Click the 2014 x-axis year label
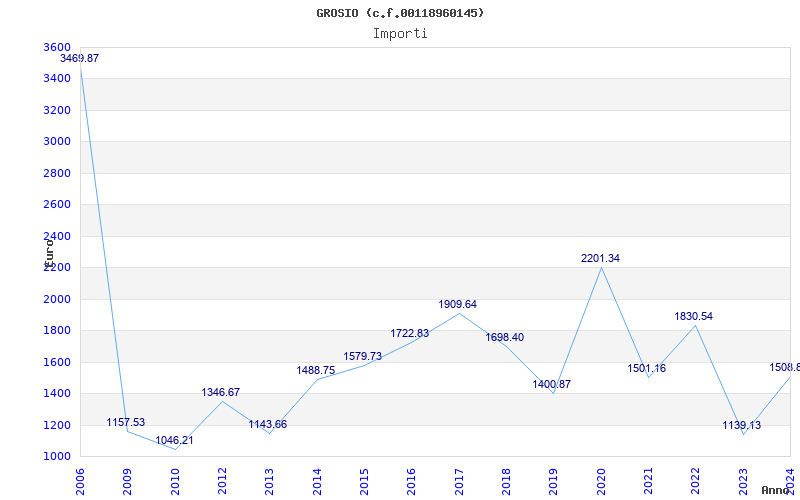This screenshot has height=500, width=800. (317, 482)
